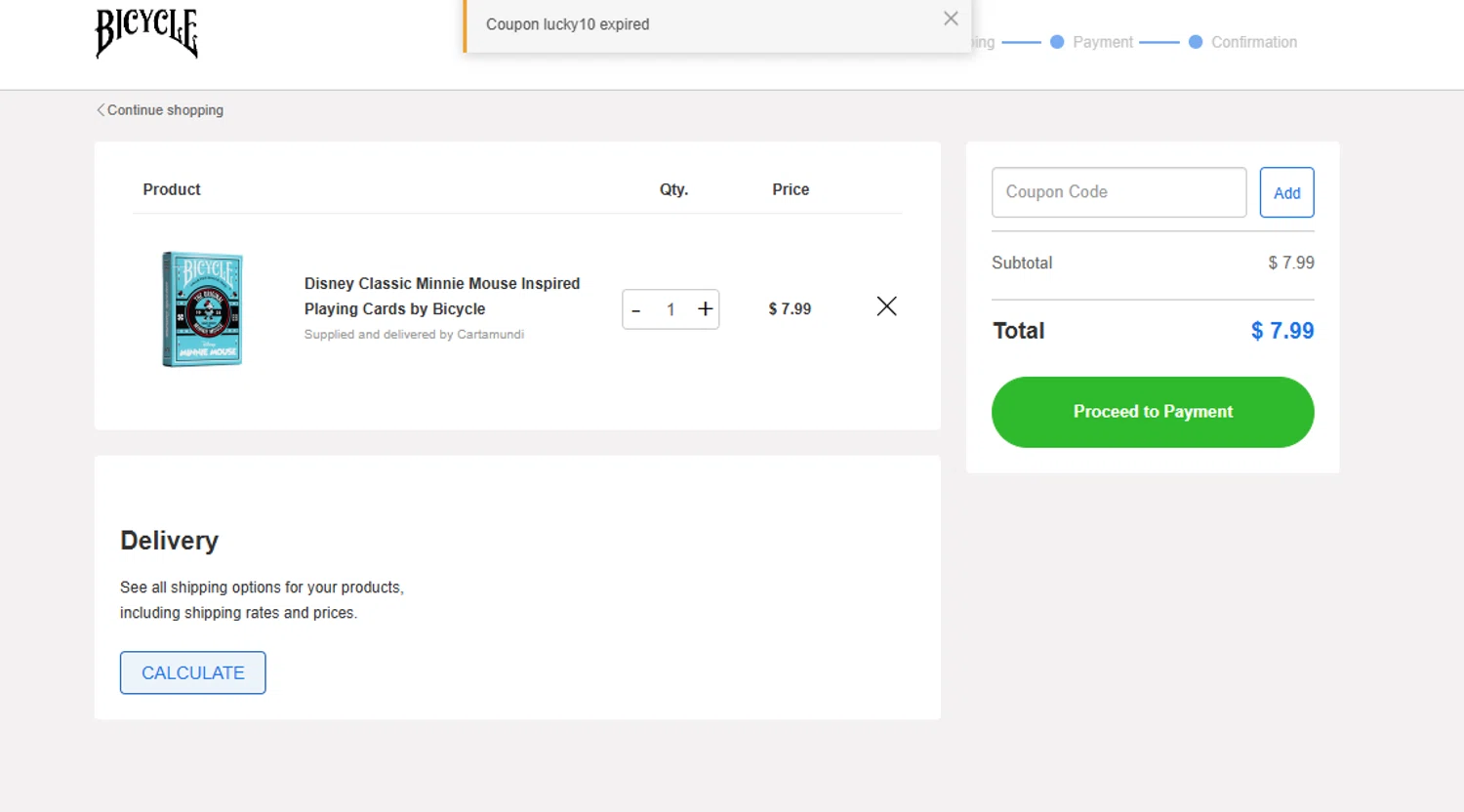
Task: Select the 'See all shipping options' description text
Action: (262, 600)
